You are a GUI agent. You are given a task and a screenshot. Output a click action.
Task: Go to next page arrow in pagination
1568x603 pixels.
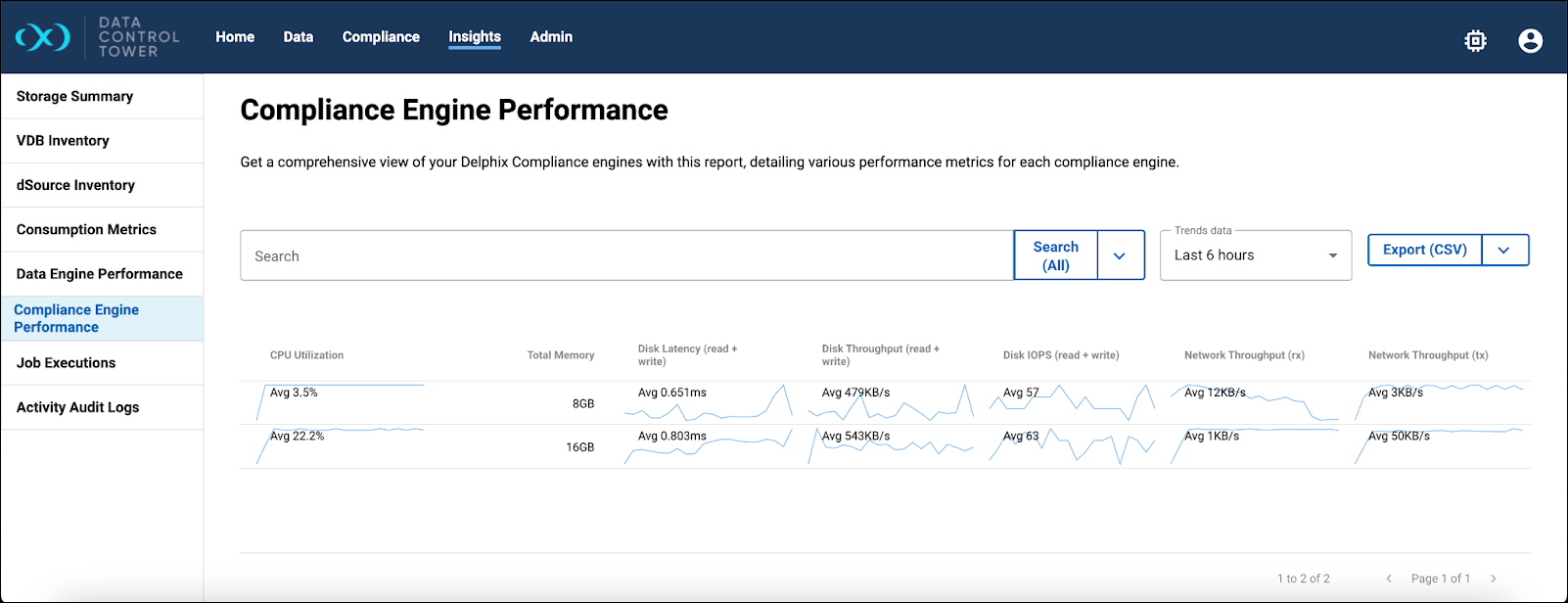click(x=1493, y=579)
